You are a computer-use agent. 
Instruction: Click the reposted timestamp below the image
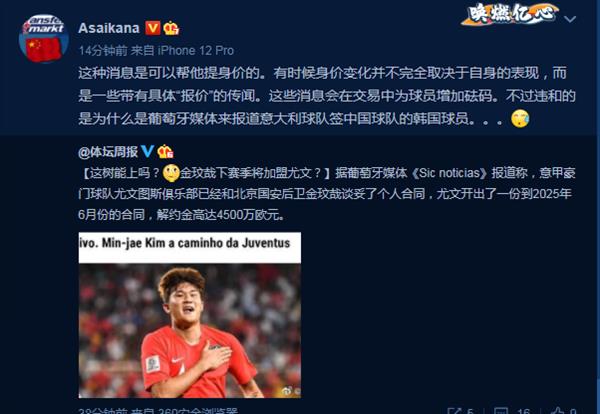(103, 411)
